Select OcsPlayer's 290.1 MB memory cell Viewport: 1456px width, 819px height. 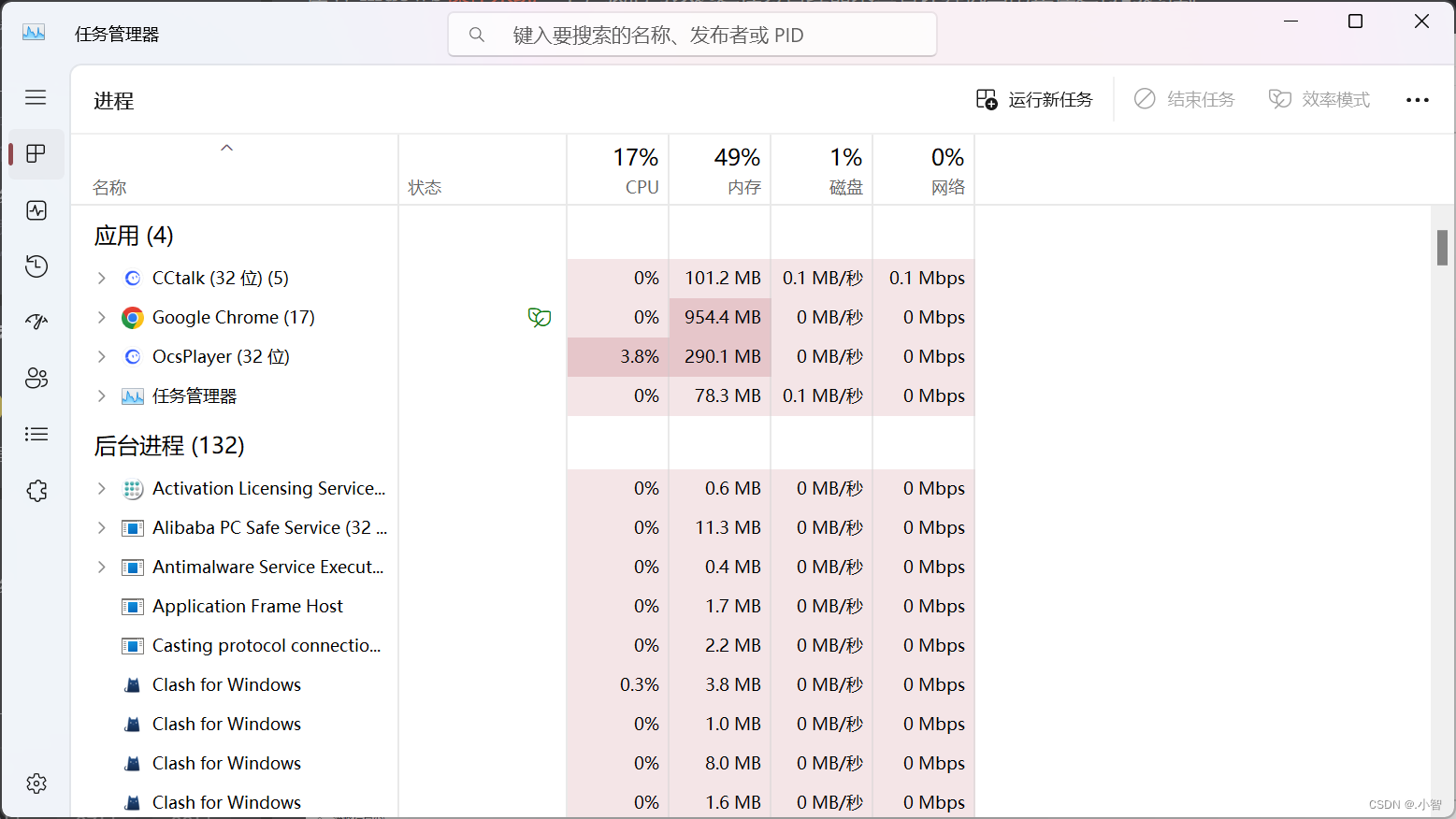[x=720, y=357]
